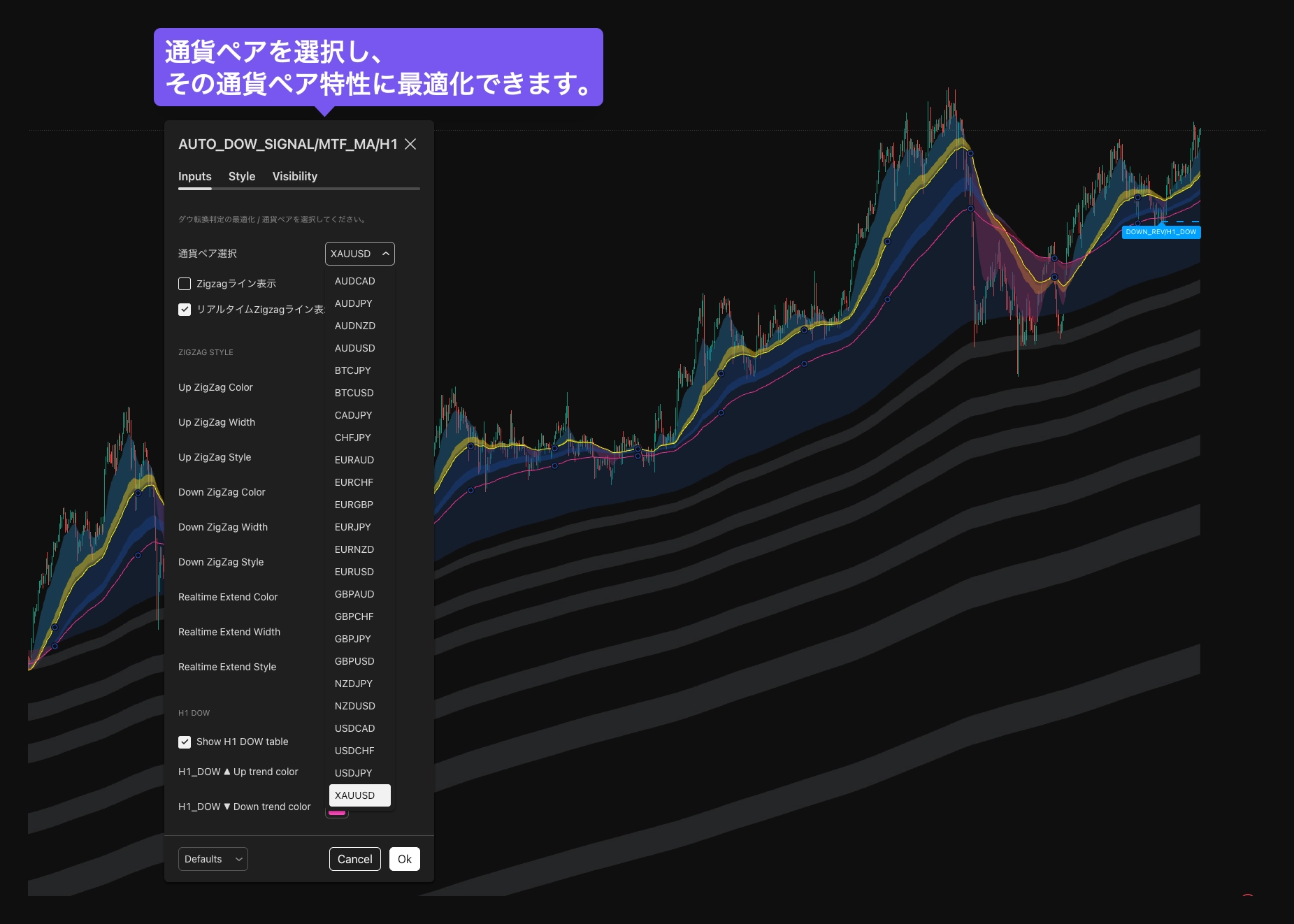The height and width of the screenshot is (924, 1294).
Task: Select AUDUSD currency pair option
Action: pos(360,348)
